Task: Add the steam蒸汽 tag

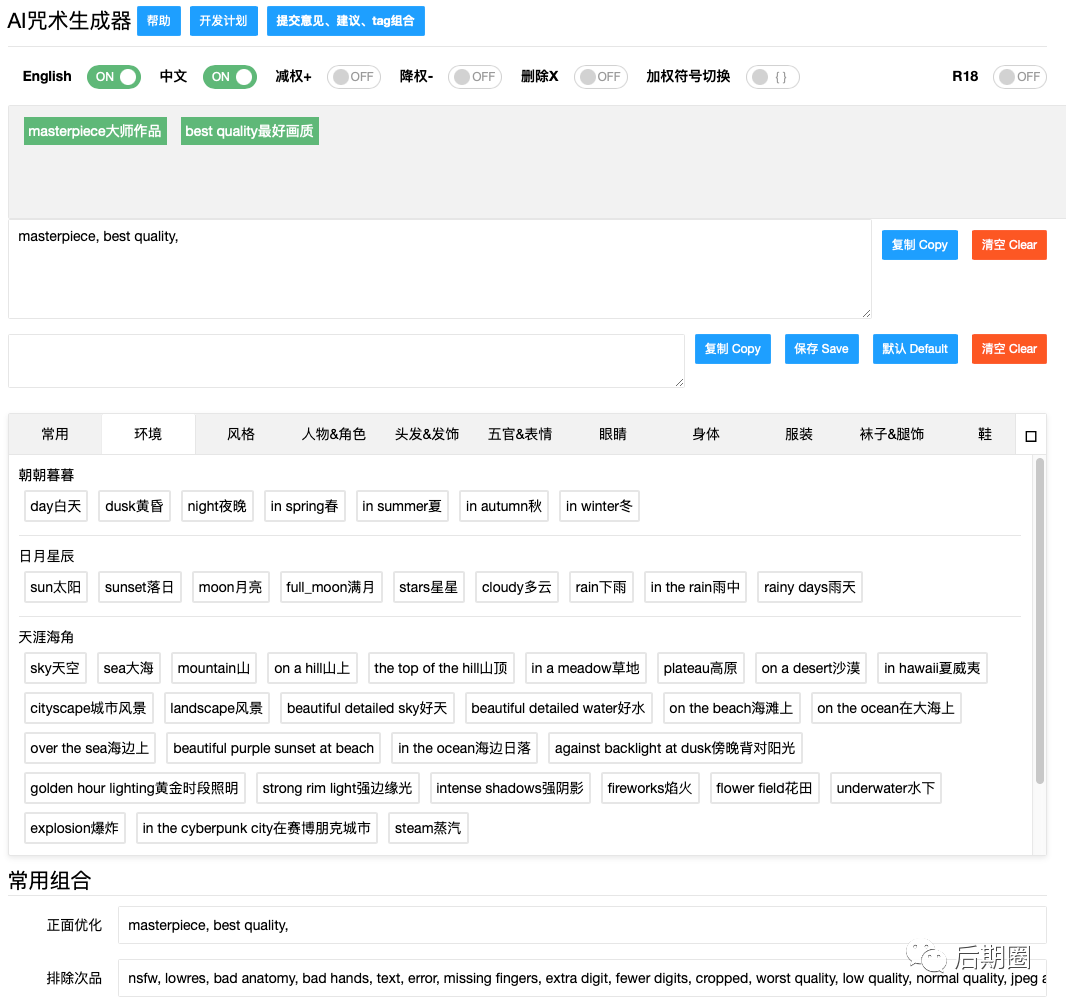Action: (428, 829)
